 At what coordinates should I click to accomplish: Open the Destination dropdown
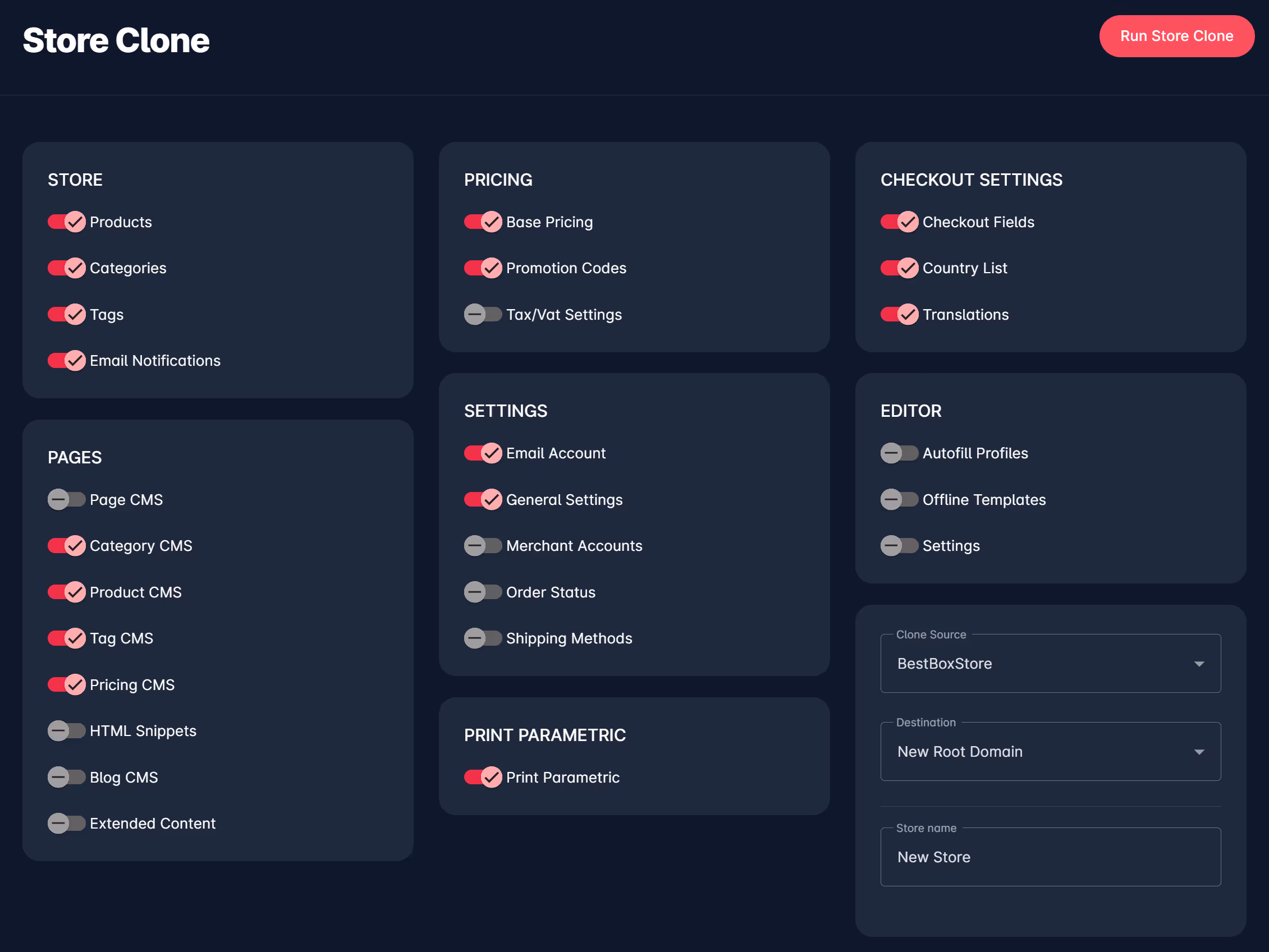(x=1051, y=752)
